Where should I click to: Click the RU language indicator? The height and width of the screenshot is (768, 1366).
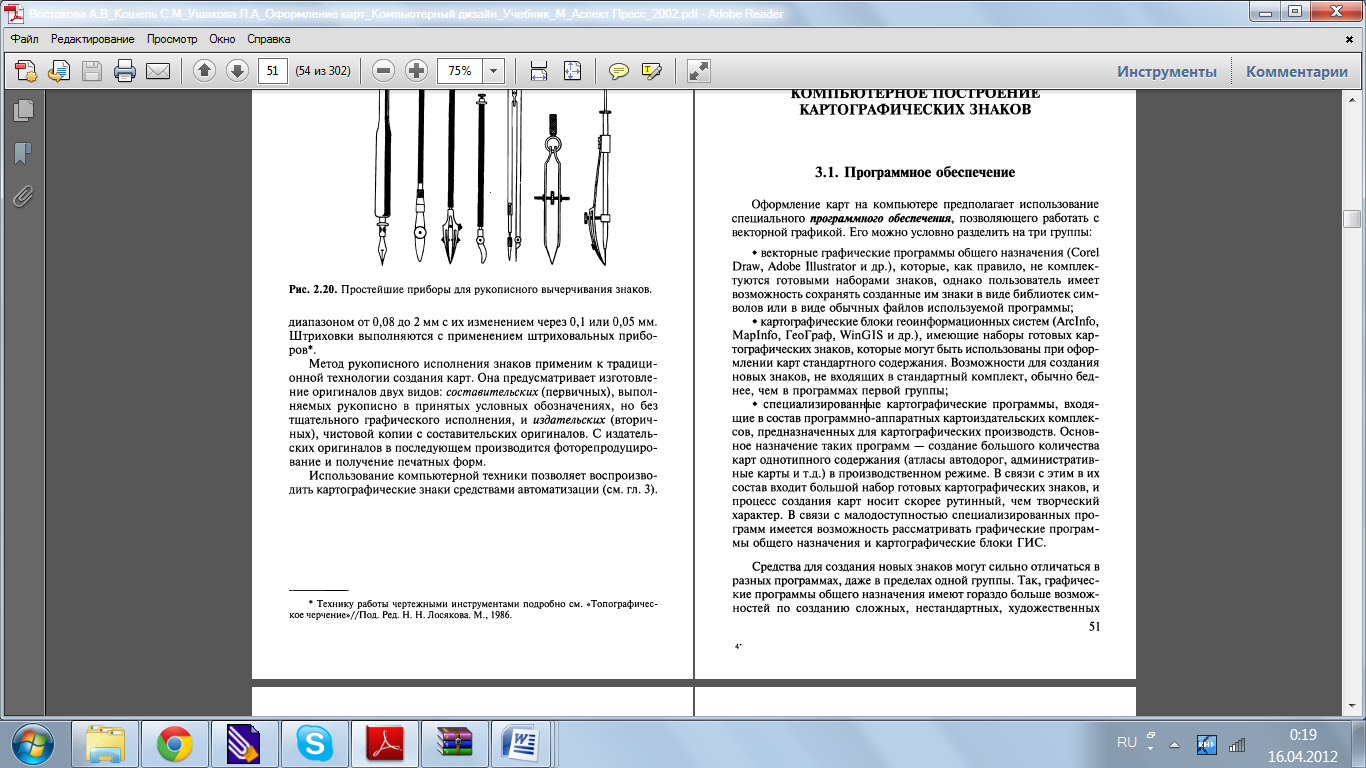(x=1126, y=743)
